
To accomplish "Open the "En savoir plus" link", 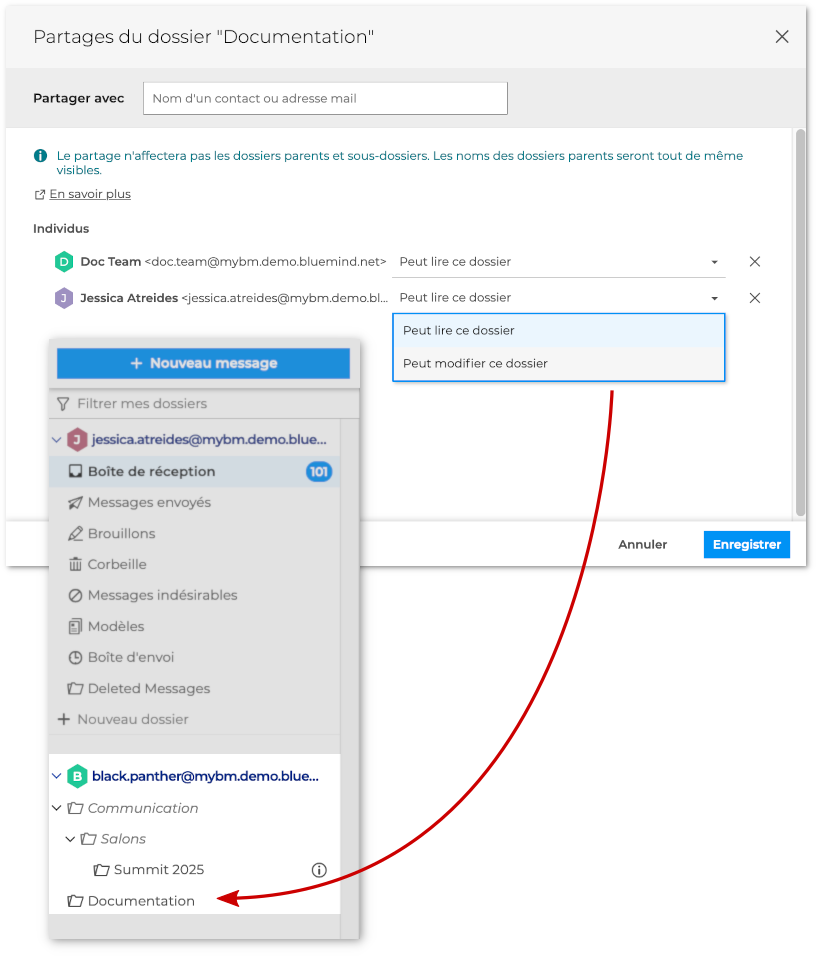I will pyautogui.click(x=90, y=194).
